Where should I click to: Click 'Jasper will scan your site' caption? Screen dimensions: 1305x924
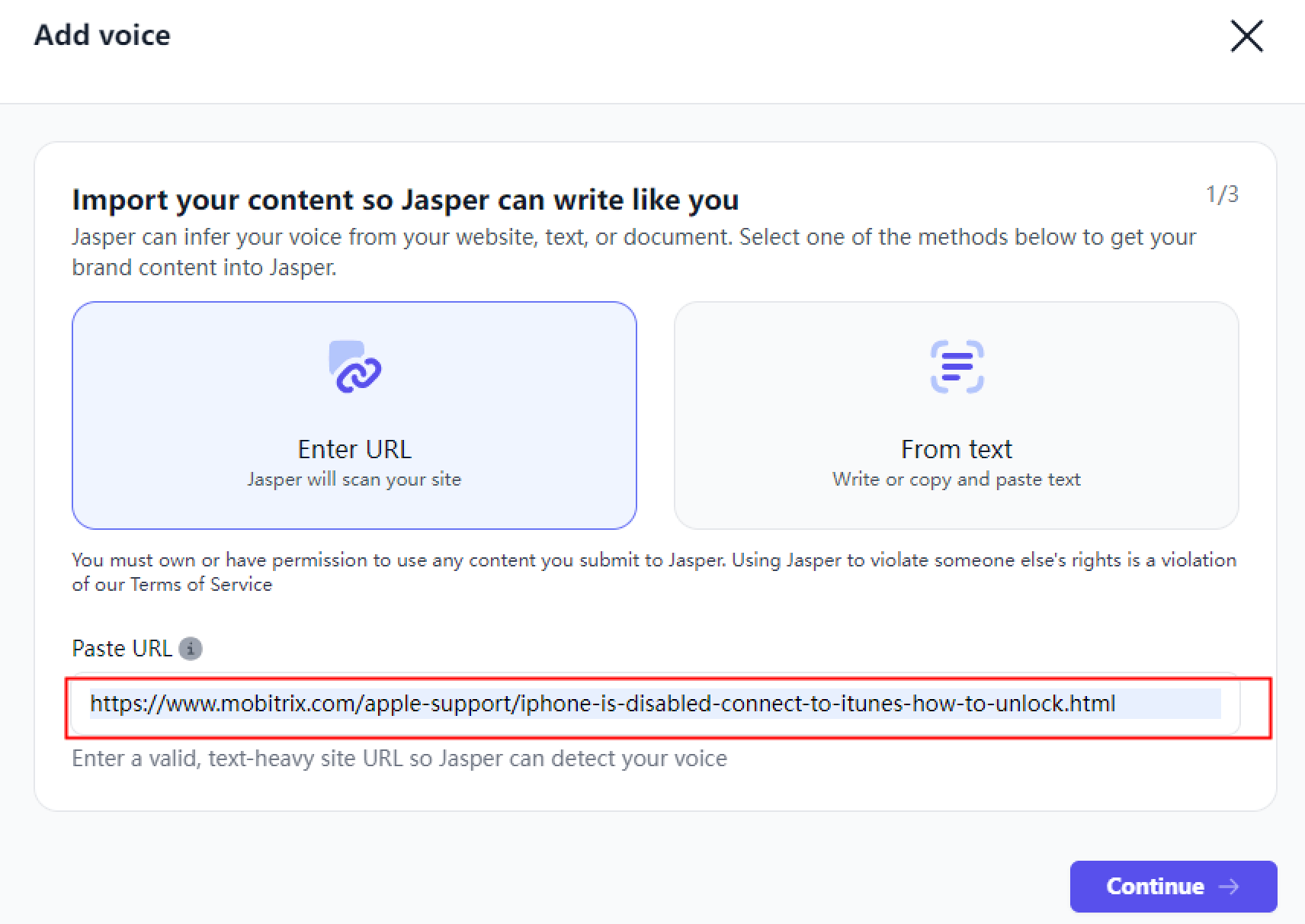354,480
